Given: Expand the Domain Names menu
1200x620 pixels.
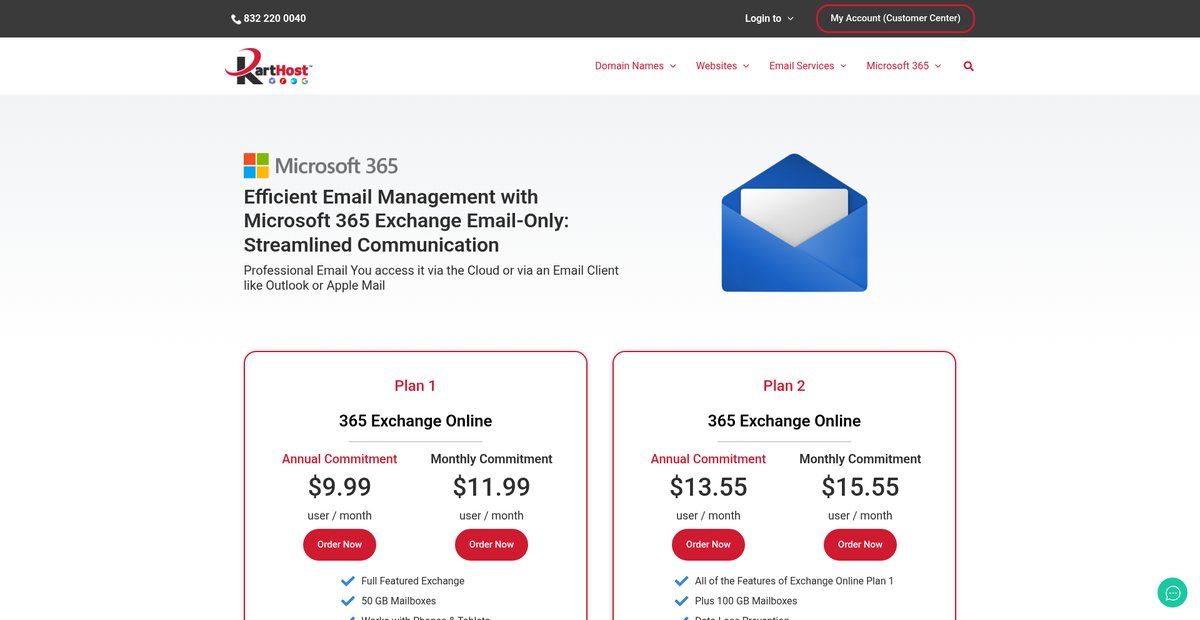Looking at the screenshot, I should [x=635, y=66].
